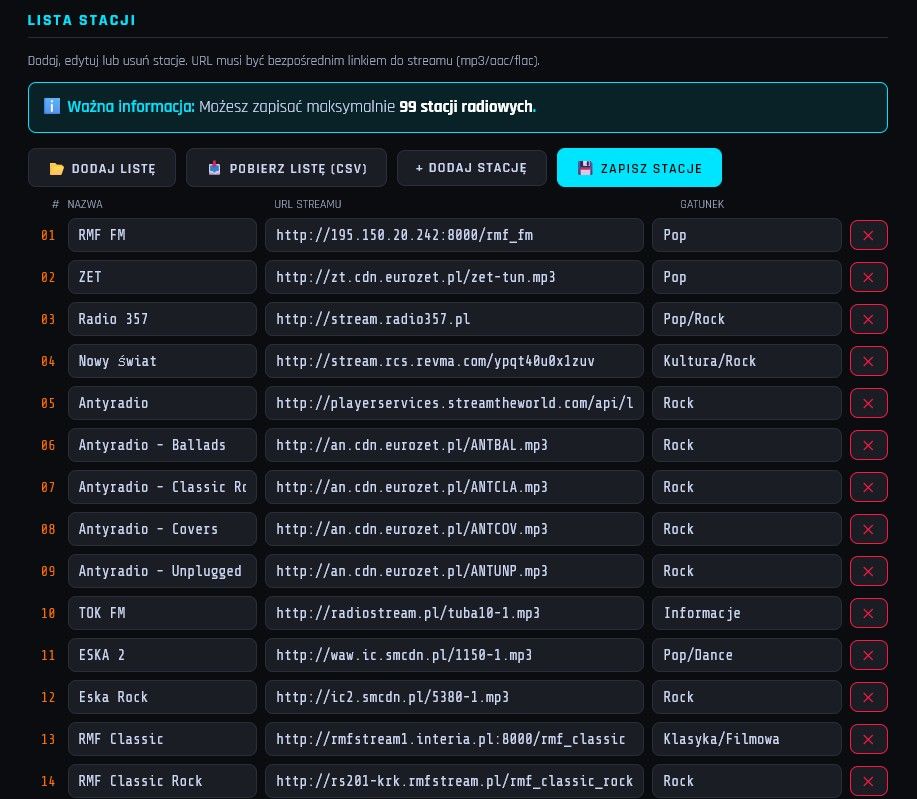The image size is (917, 799).
Task: Delete station row 07 Antyradio Classic
Action: (868, 487)
